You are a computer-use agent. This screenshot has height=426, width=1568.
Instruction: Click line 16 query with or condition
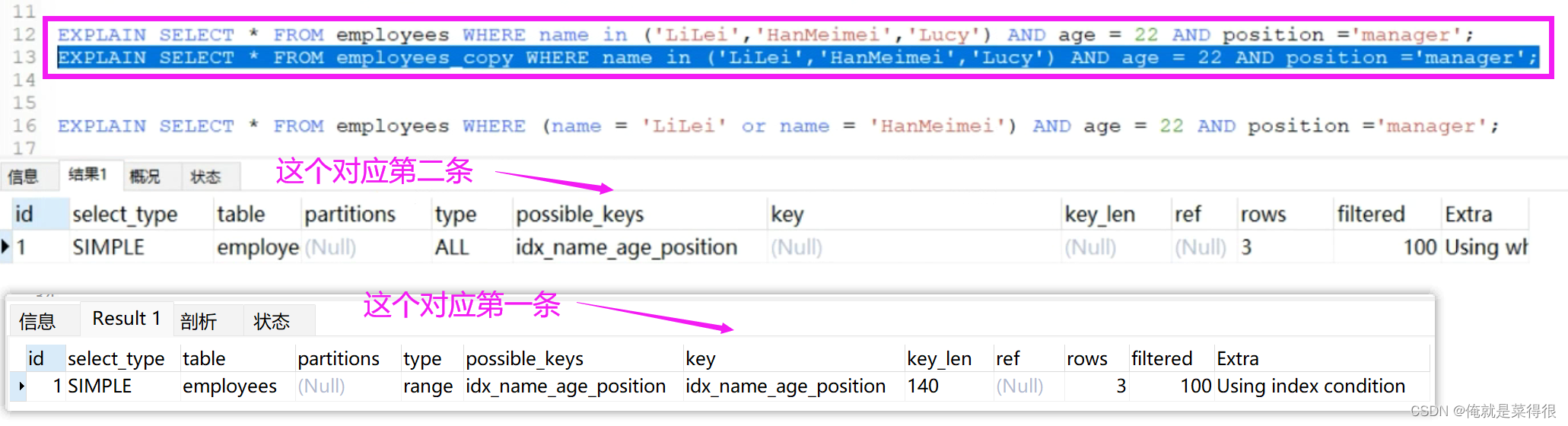pos(778,126)
